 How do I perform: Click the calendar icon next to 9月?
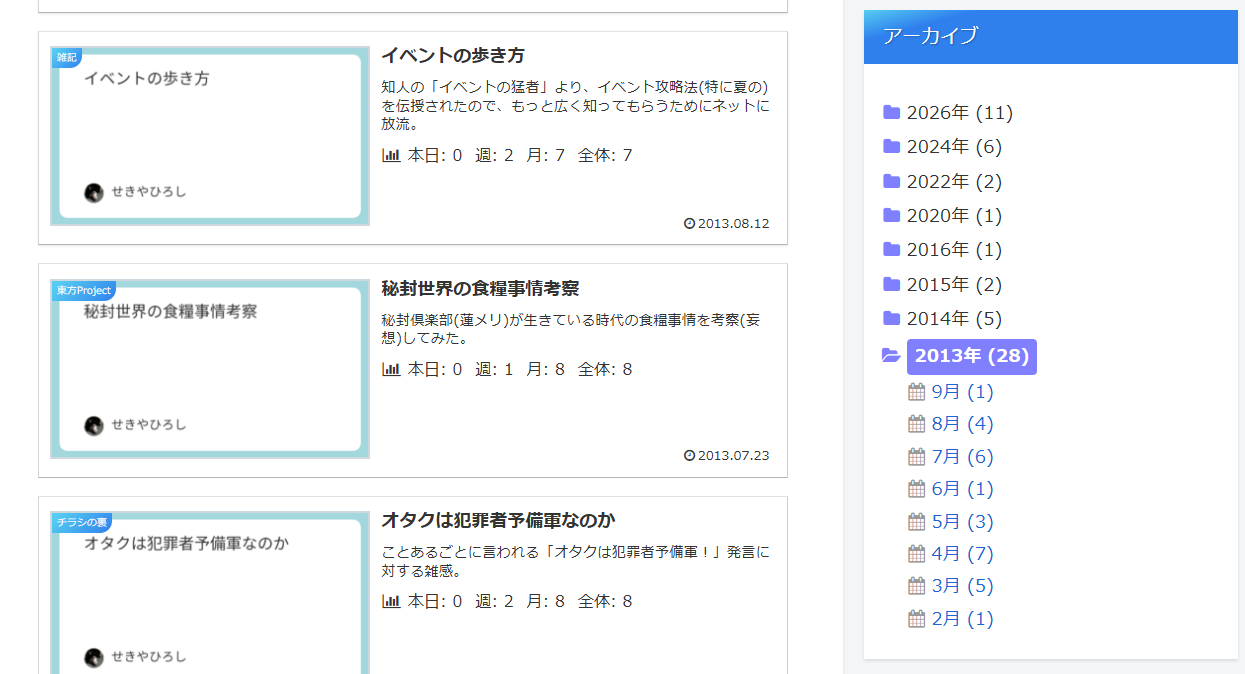(x=917, y=391)
